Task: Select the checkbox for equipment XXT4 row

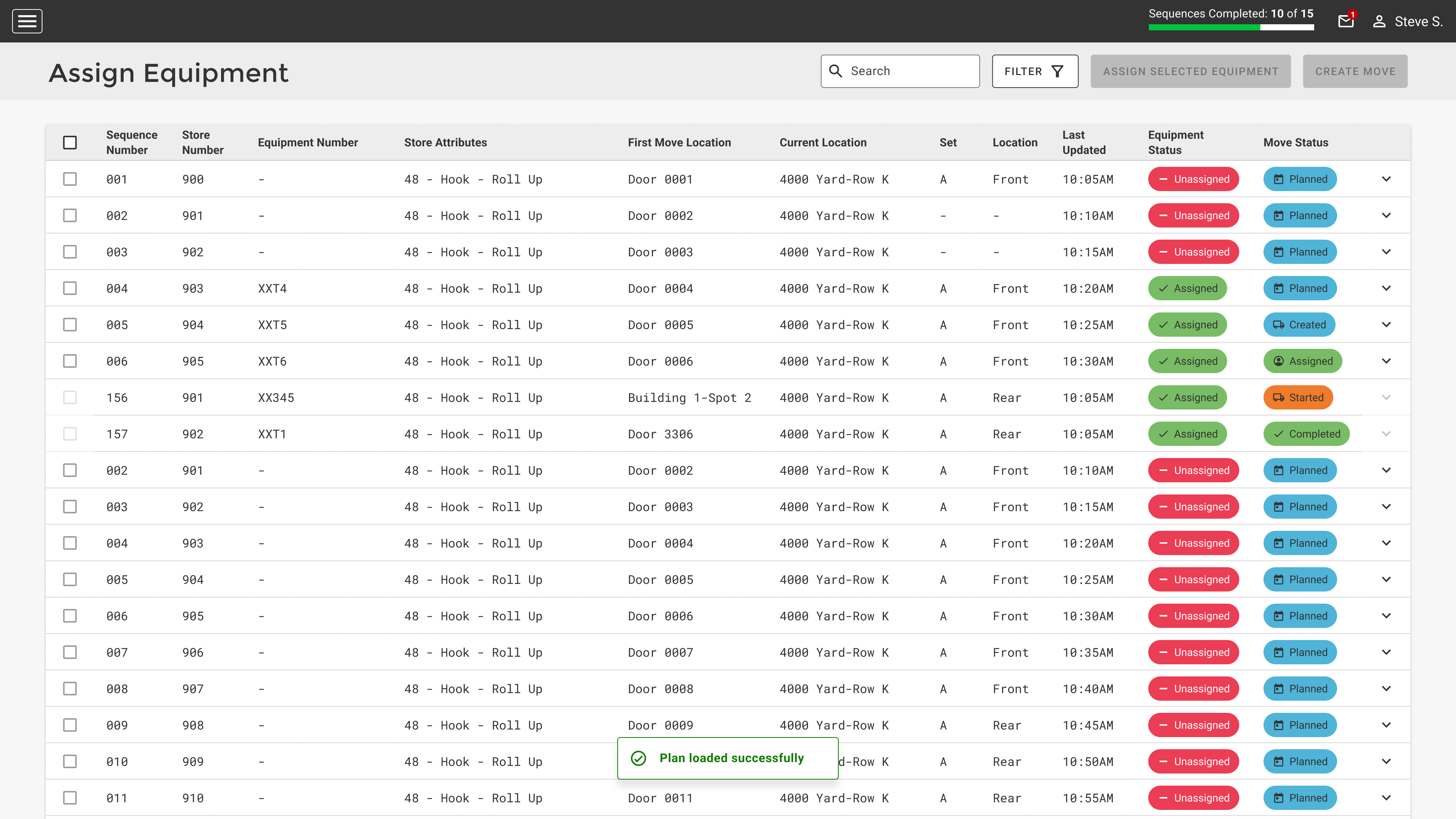Action: coord(70,288)
